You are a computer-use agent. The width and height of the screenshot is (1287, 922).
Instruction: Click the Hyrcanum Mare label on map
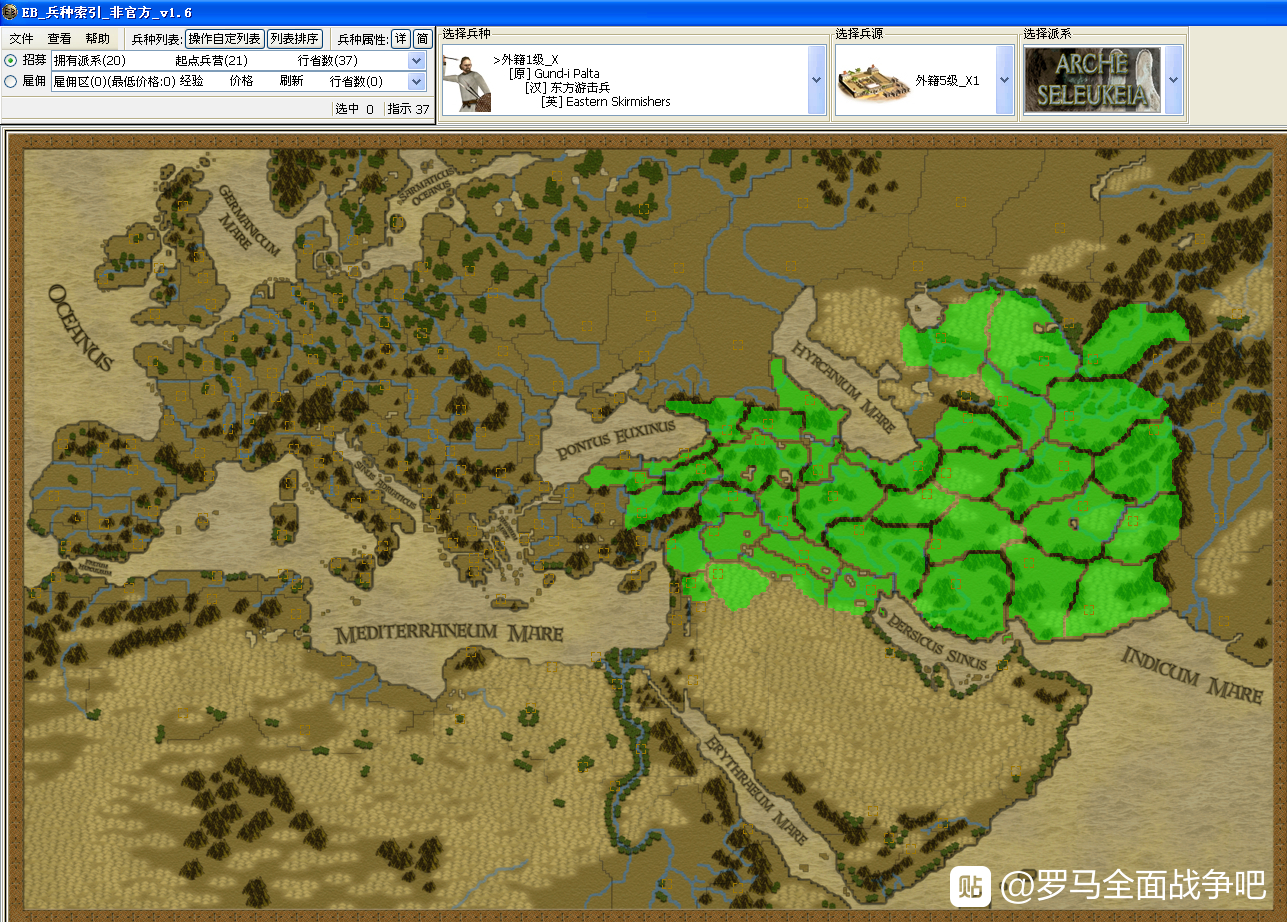pyautogui.click(x=843, y=389)
